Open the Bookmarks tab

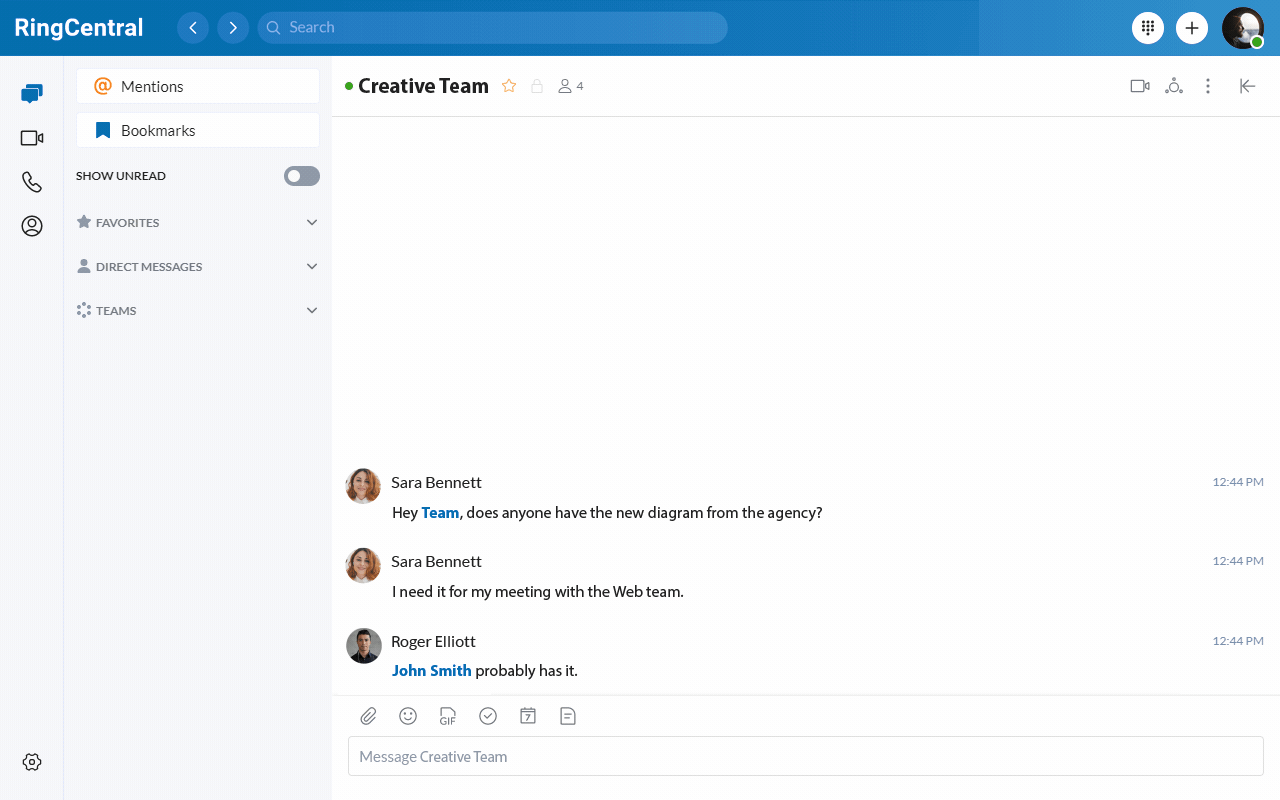point(198,131)
